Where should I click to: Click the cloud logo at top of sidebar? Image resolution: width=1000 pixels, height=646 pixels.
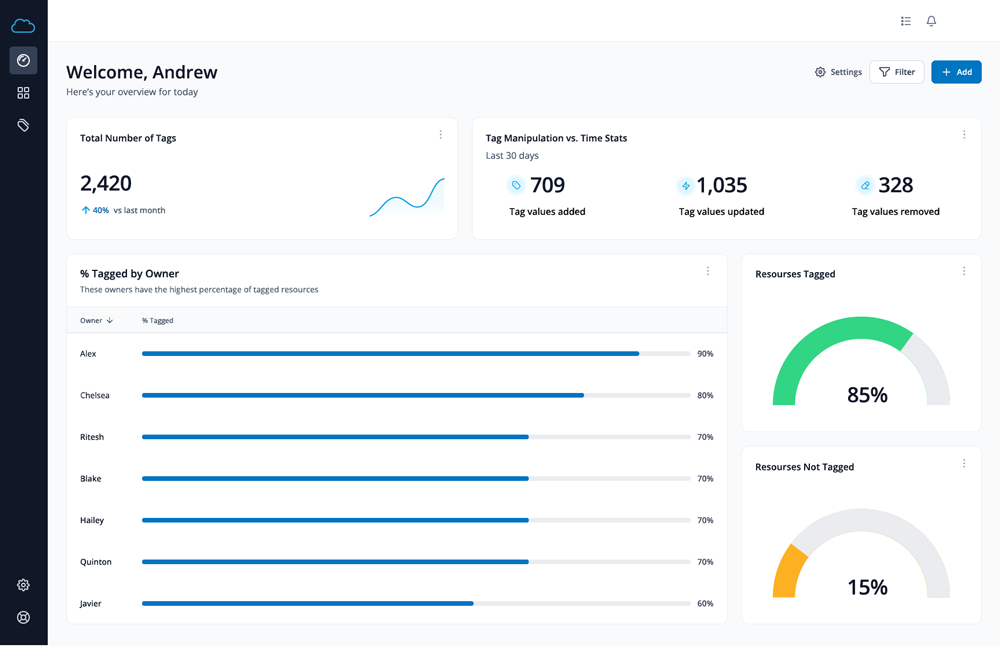tap(23, 24)
